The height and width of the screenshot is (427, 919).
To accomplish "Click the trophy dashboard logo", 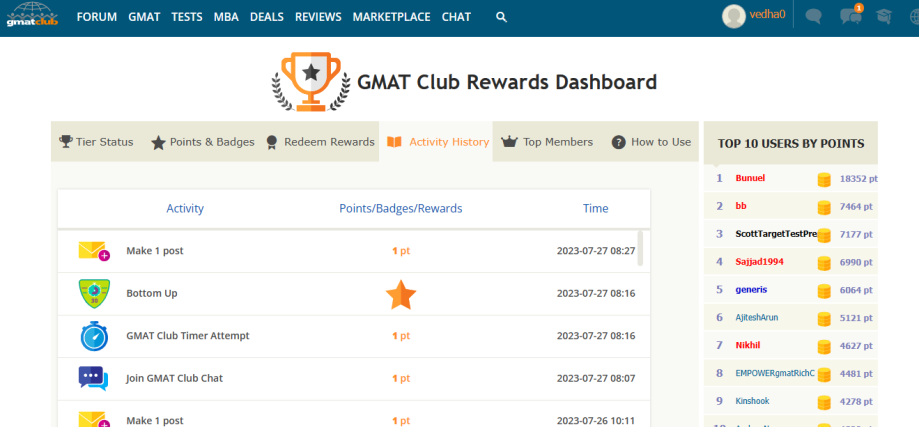I will [x=311, y=81].
